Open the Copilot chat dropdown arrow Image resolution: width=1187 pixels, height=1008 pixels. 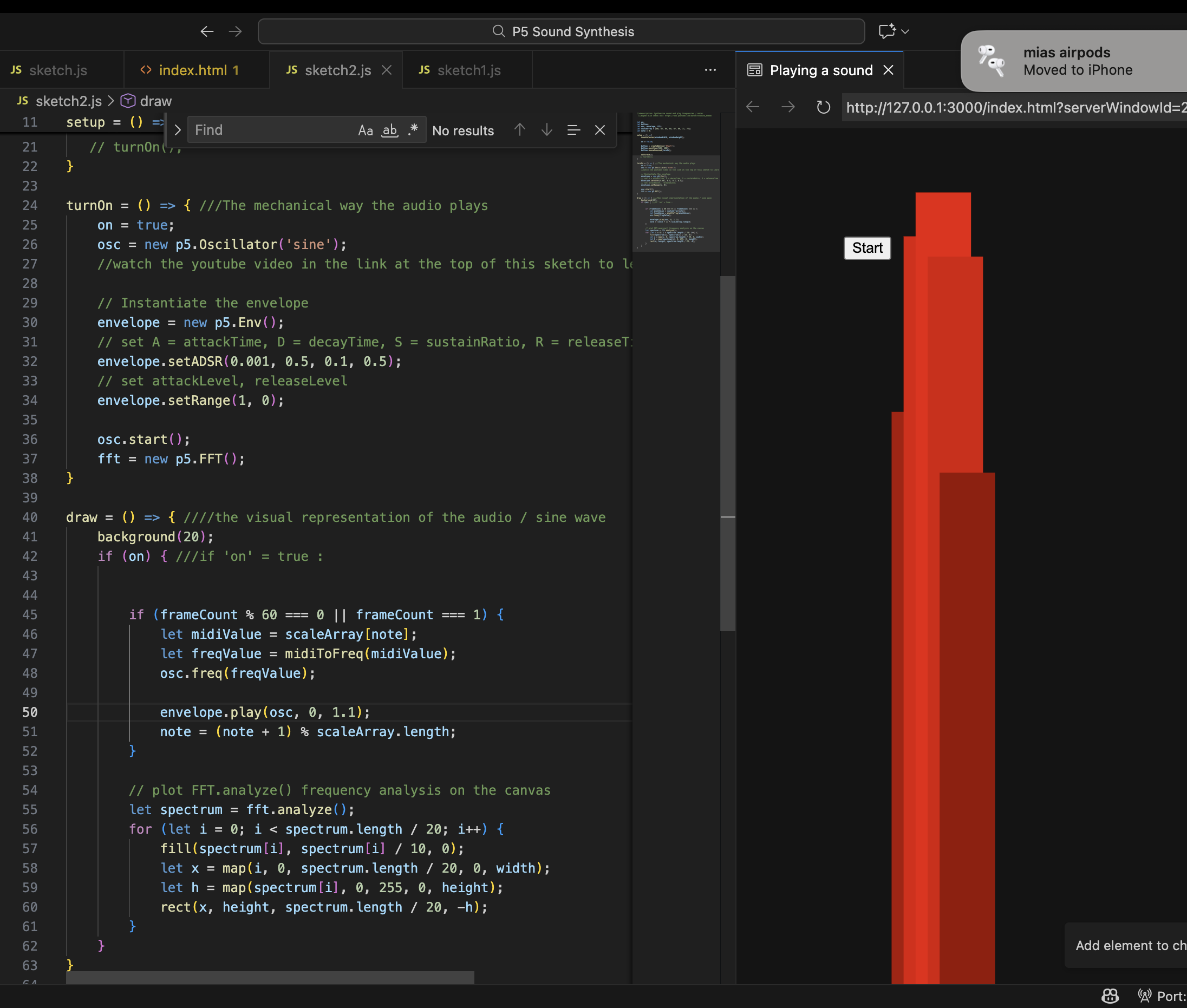pyautogui.click(x=905, y=31)
